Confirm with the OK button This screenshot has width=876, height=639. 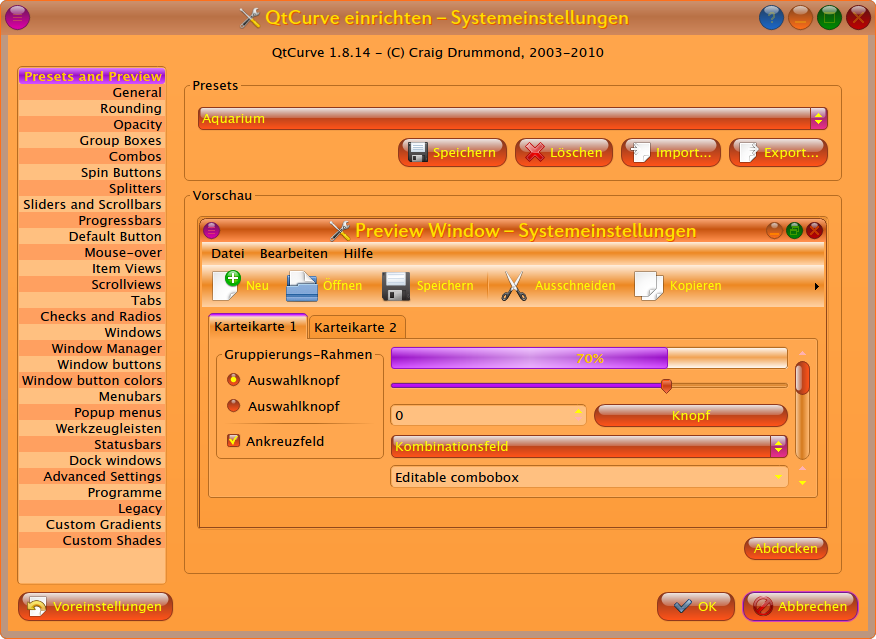click(x=696, y=607)
